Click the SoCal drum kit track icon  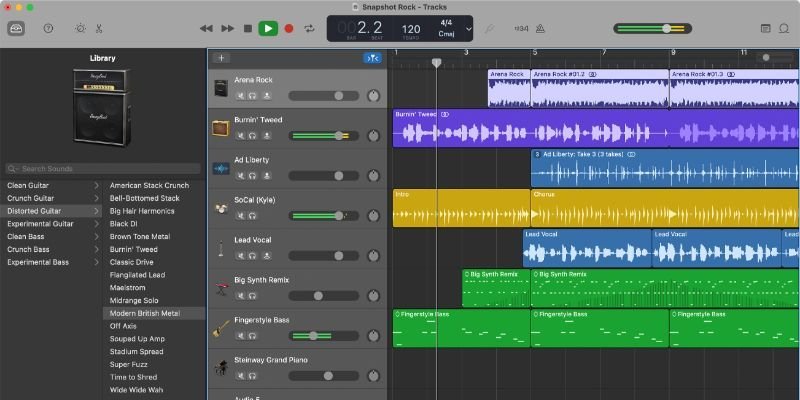pyautogui.click(x=221, y=208)
